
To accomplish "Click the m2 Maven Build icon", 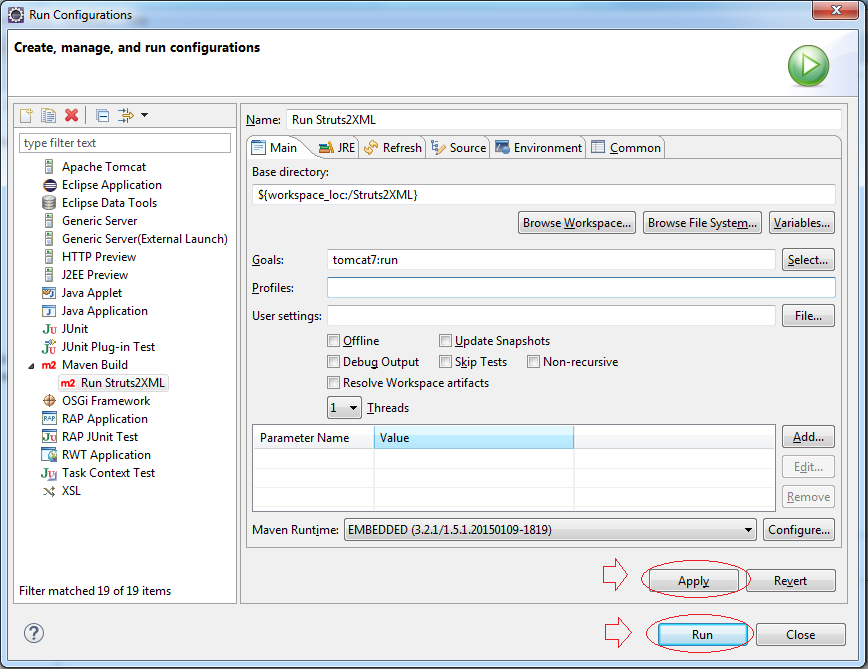I will 49,365.
